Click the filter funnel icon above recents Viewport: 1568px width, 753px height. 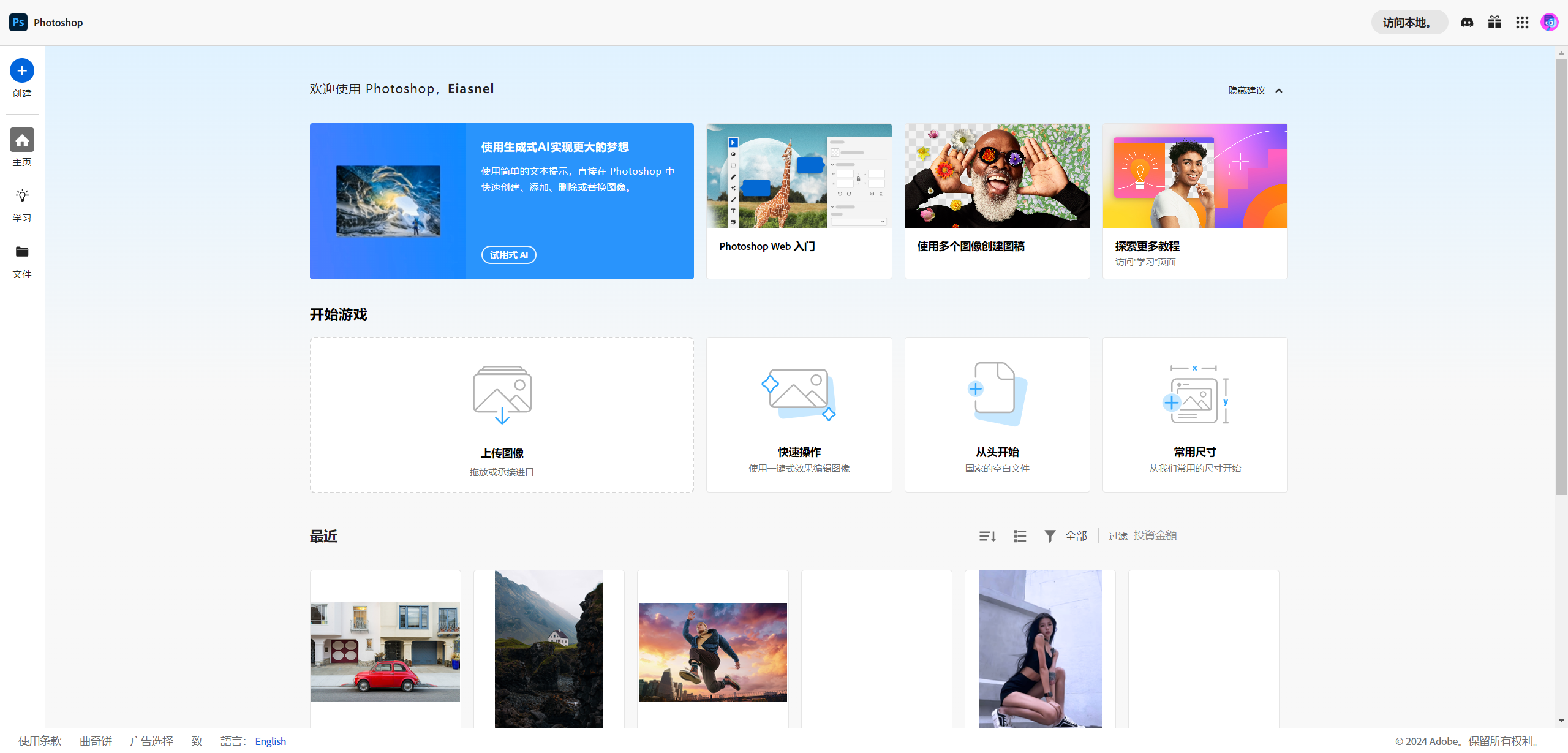(x=1050, y=535)
